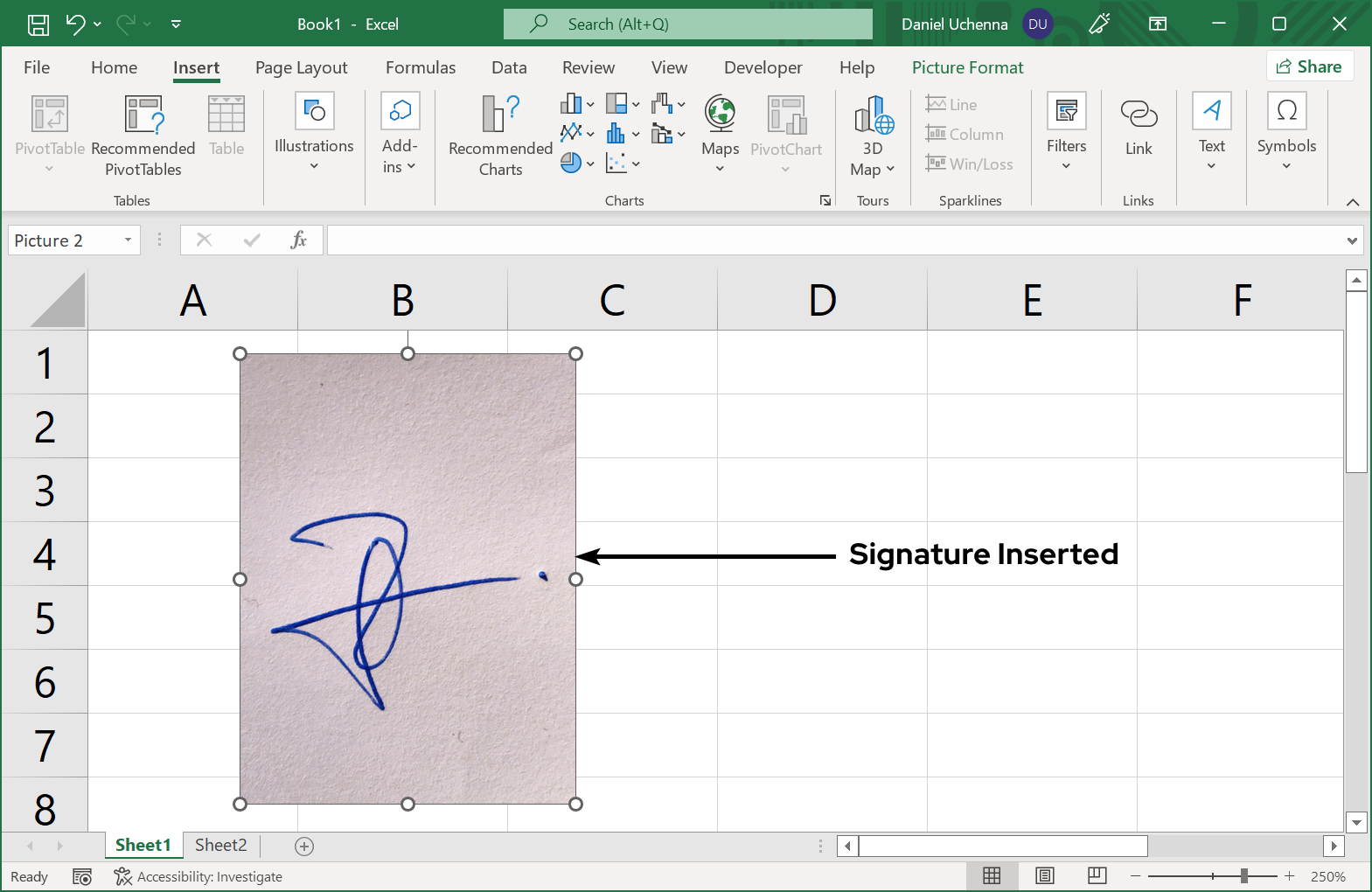The height and width of the screenshot is (892, 1372).
Task: Insert Combo Chart
Action: click(668, 134)
